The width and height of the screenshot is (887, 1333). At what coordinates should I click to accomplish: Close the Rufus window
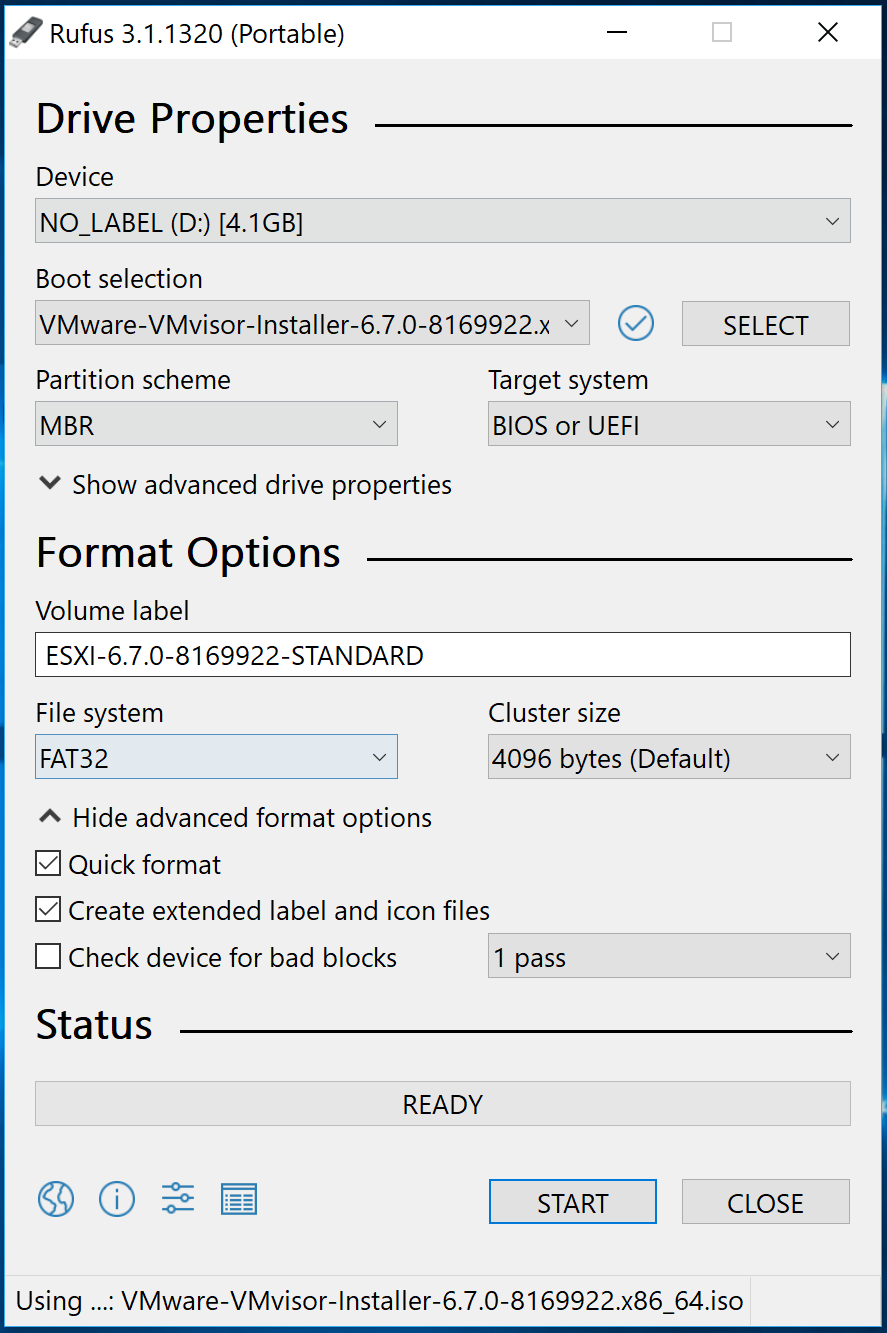click(828, 33)
